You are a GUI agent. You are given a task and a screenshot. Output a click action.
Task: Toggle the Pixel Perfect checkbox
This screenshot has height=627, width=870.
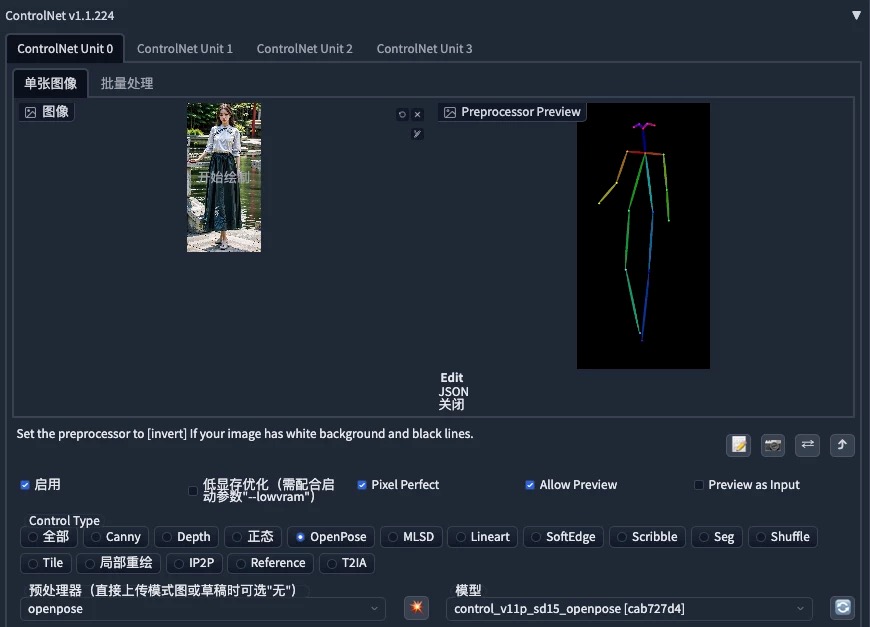(362, 485)
